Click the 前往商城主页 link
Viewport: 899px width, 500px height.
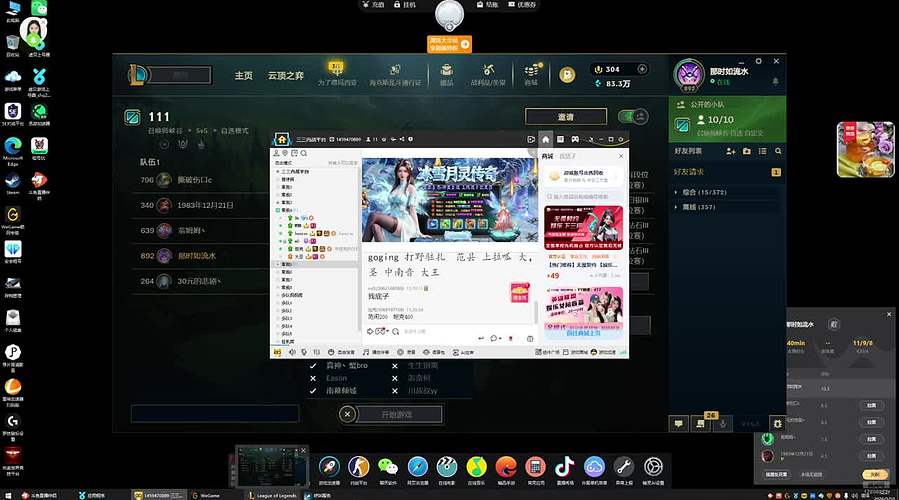[583, 333]
